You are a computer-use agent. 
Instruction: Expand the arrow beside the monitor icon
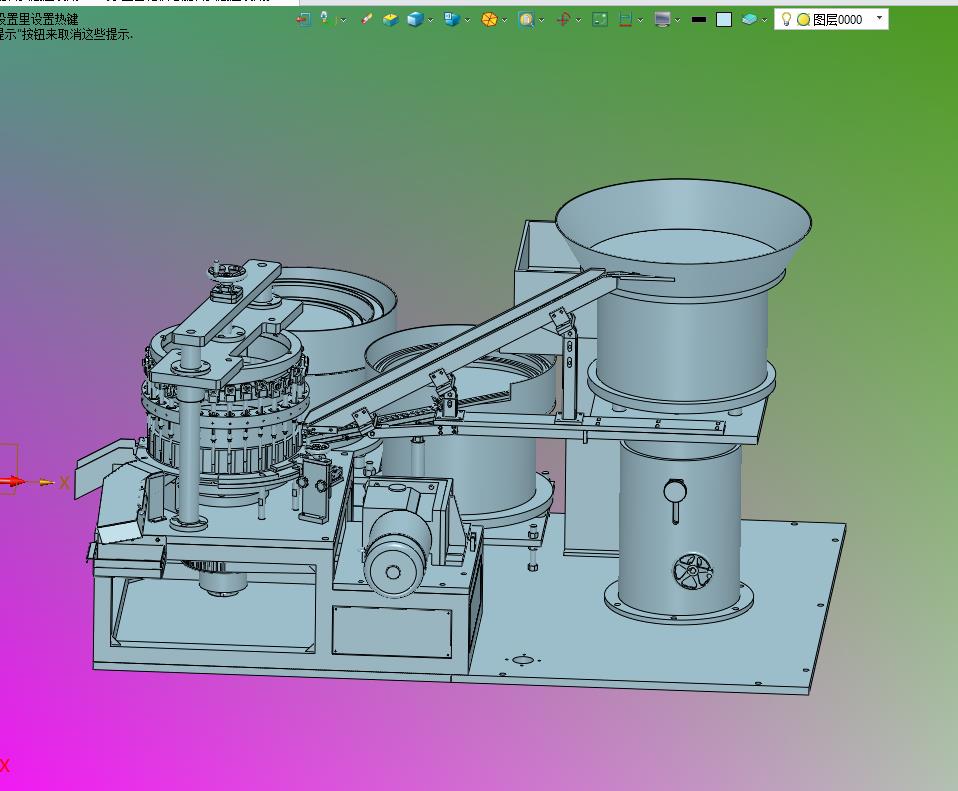tap(677, 19)
